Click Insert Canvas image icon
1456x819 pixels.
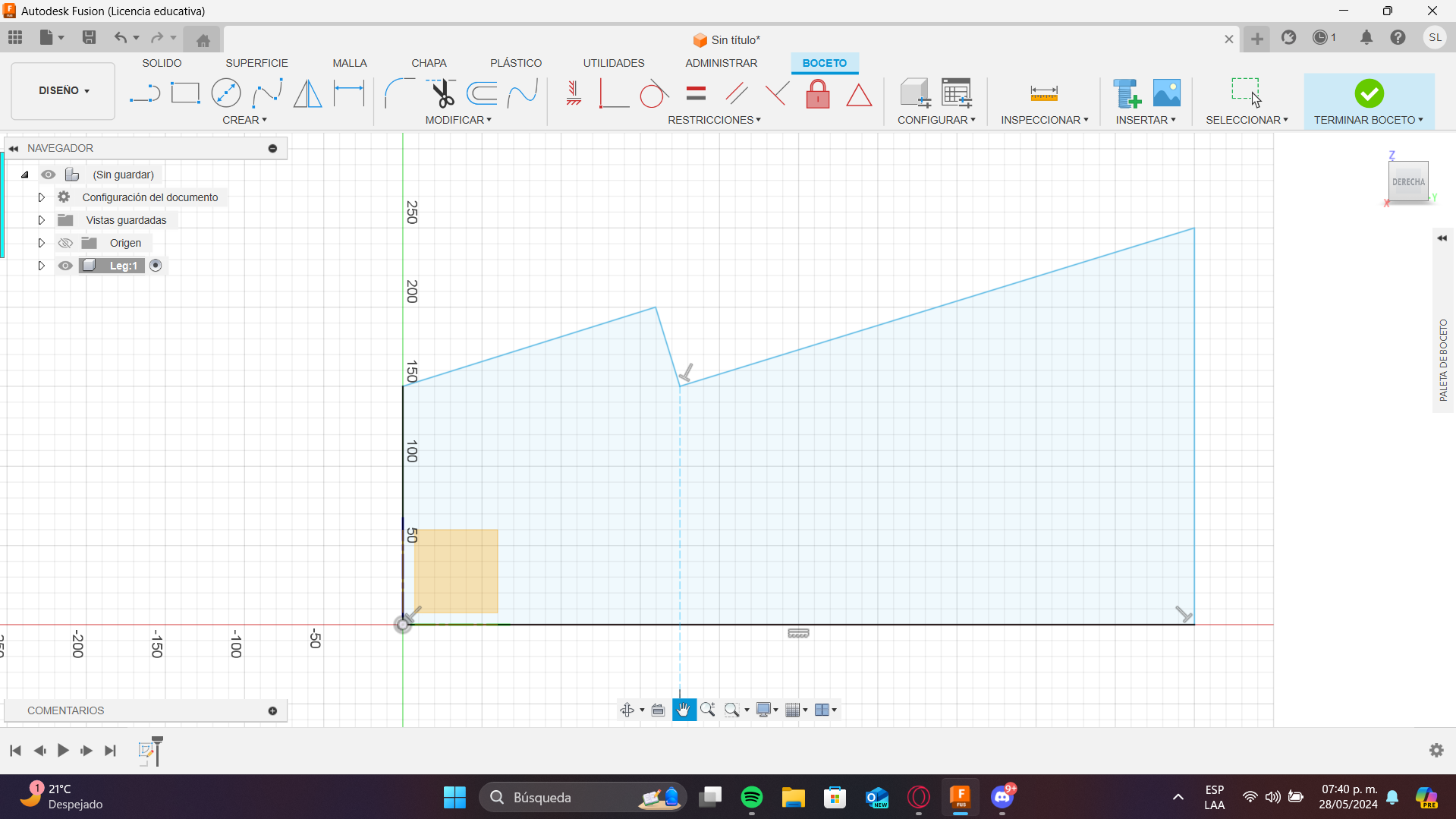[1167, 93]
